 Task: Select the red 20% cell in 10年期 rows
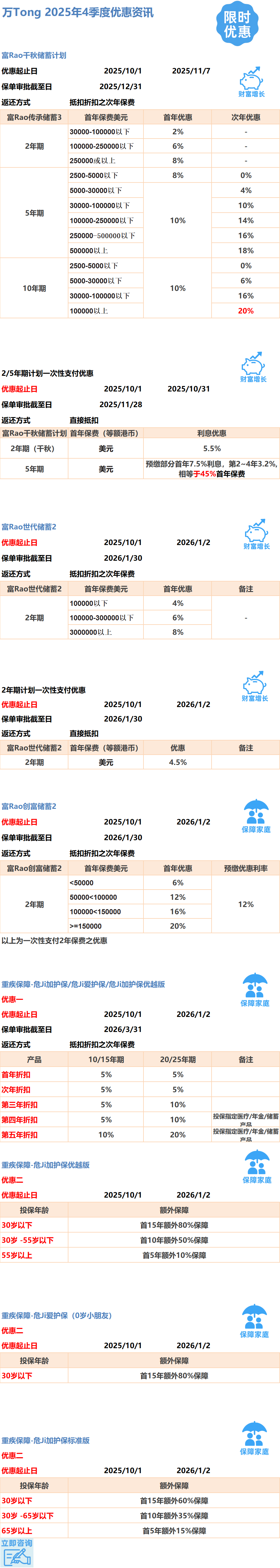(x=245, y=310)
